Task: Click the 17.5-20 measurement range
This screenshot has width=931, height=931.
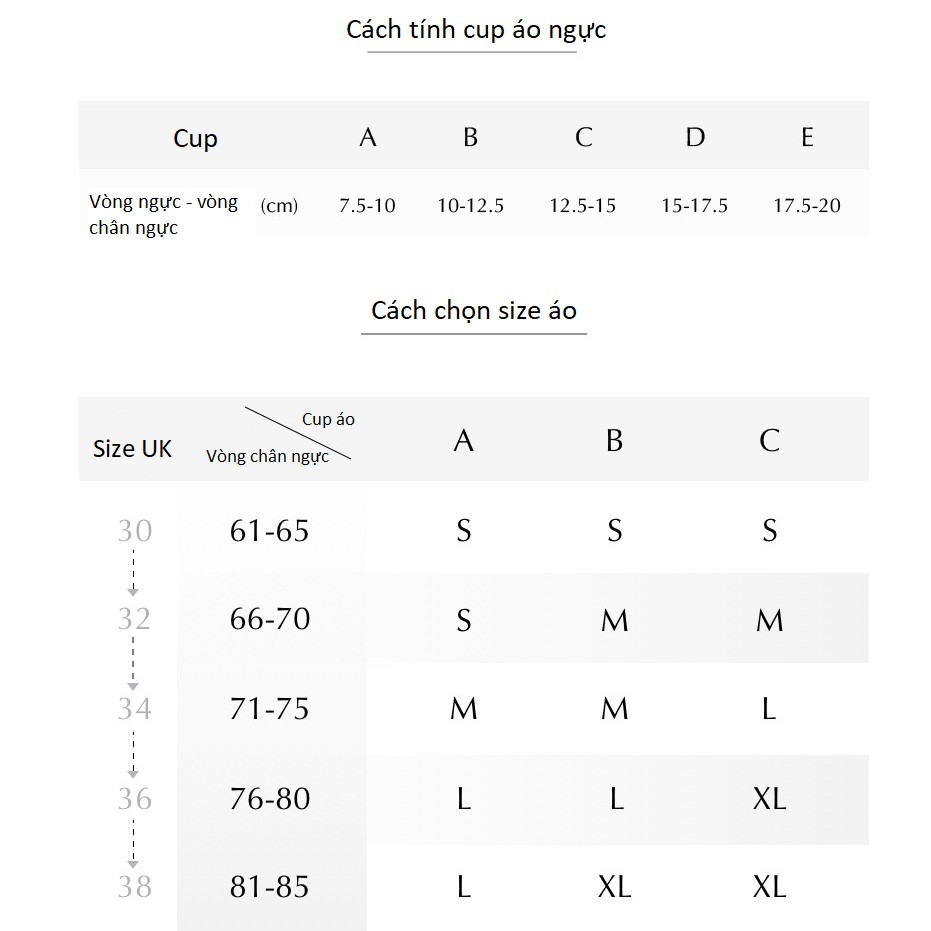Action: (x=807, y=206)
